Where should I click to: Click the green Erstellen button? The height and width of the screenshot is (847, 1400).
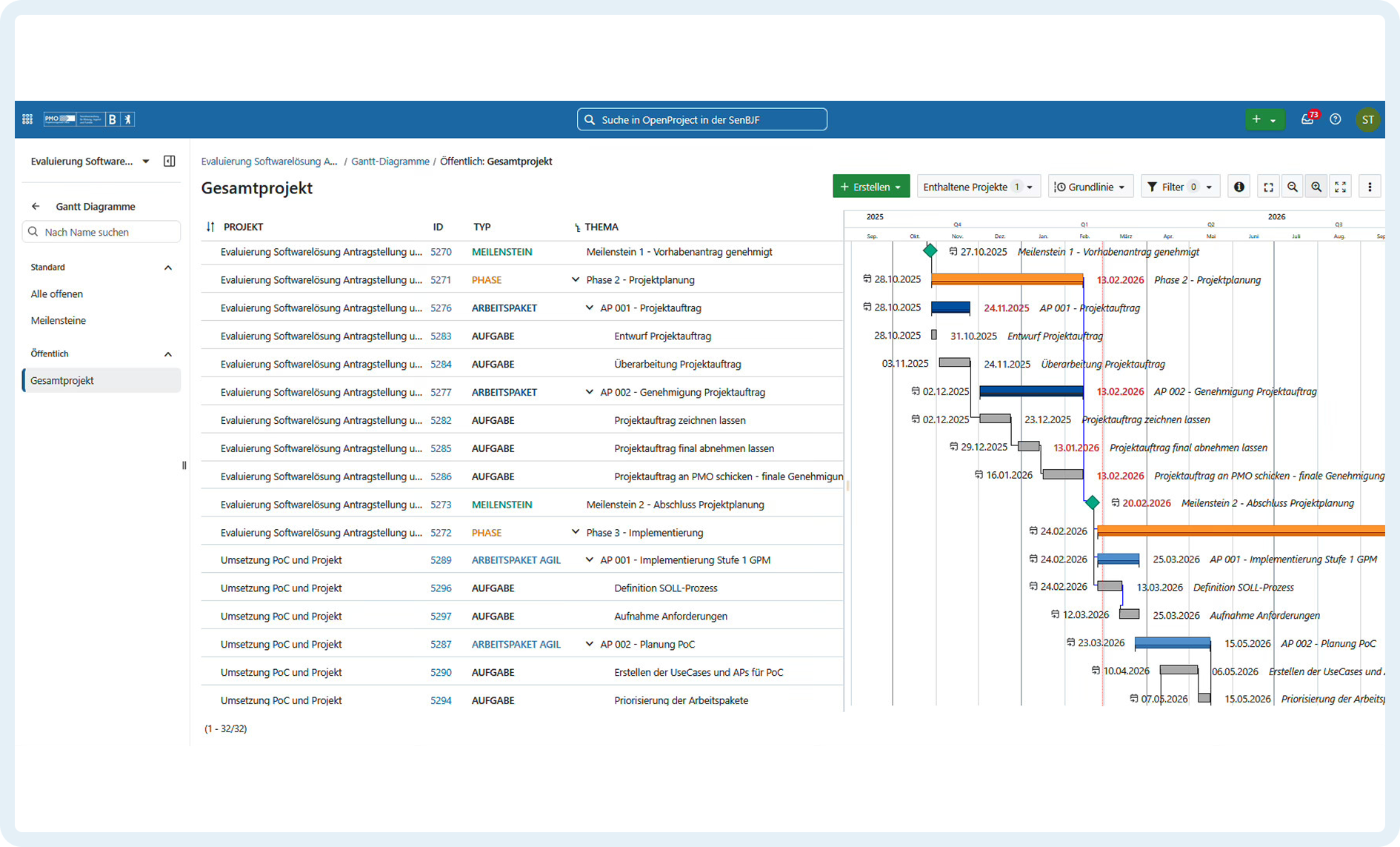tap(870, 187)
